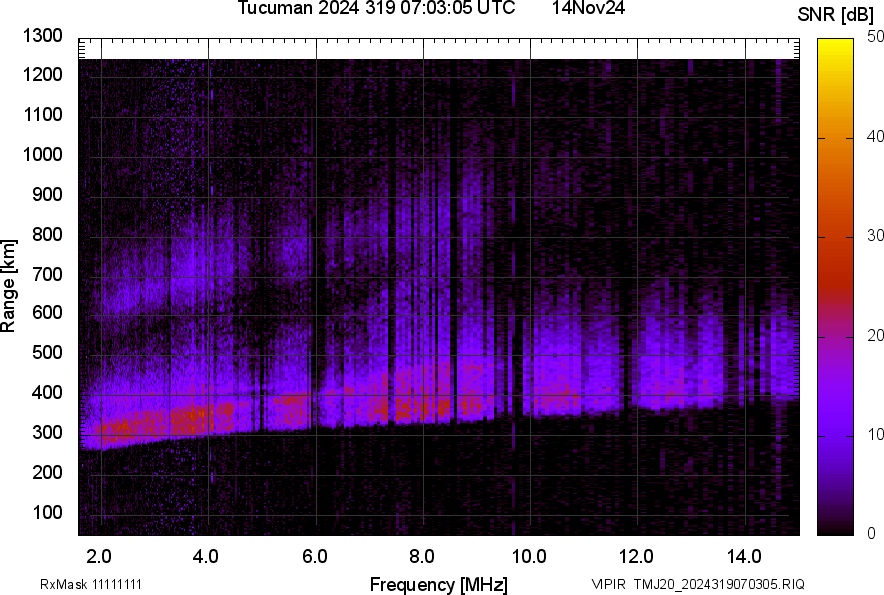The height and width of the screenshot is (595, 884).
Task: Click the 'SNR [dB]' colorbar title
Action: (836, 15)
